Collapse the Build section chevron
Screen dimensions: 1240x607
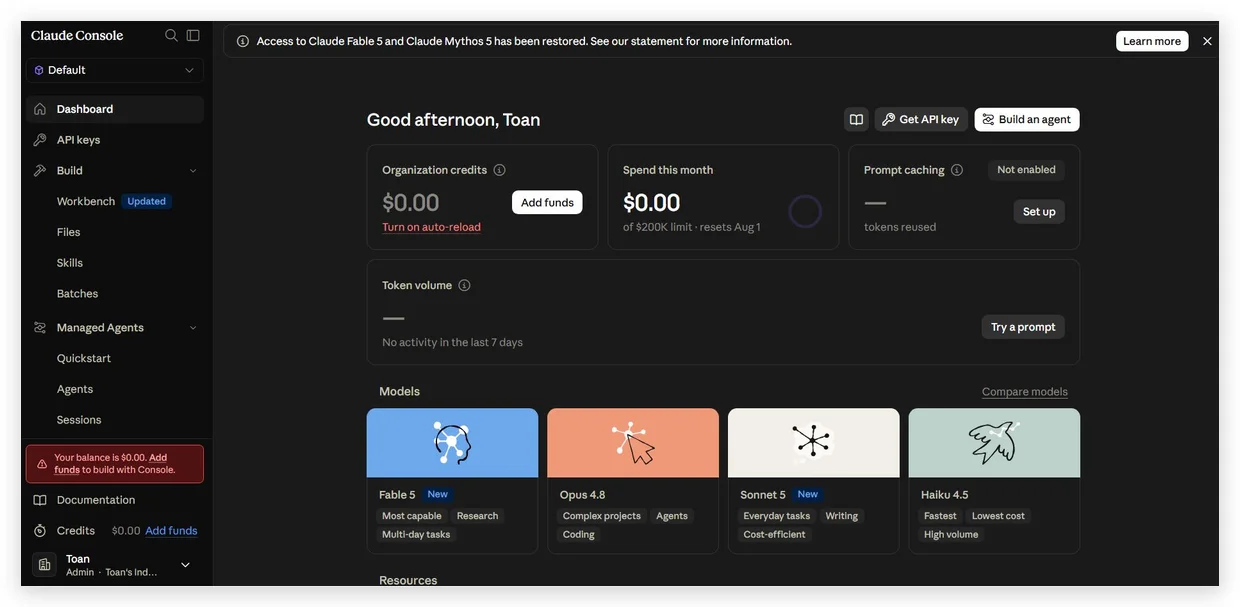[193, 171]
